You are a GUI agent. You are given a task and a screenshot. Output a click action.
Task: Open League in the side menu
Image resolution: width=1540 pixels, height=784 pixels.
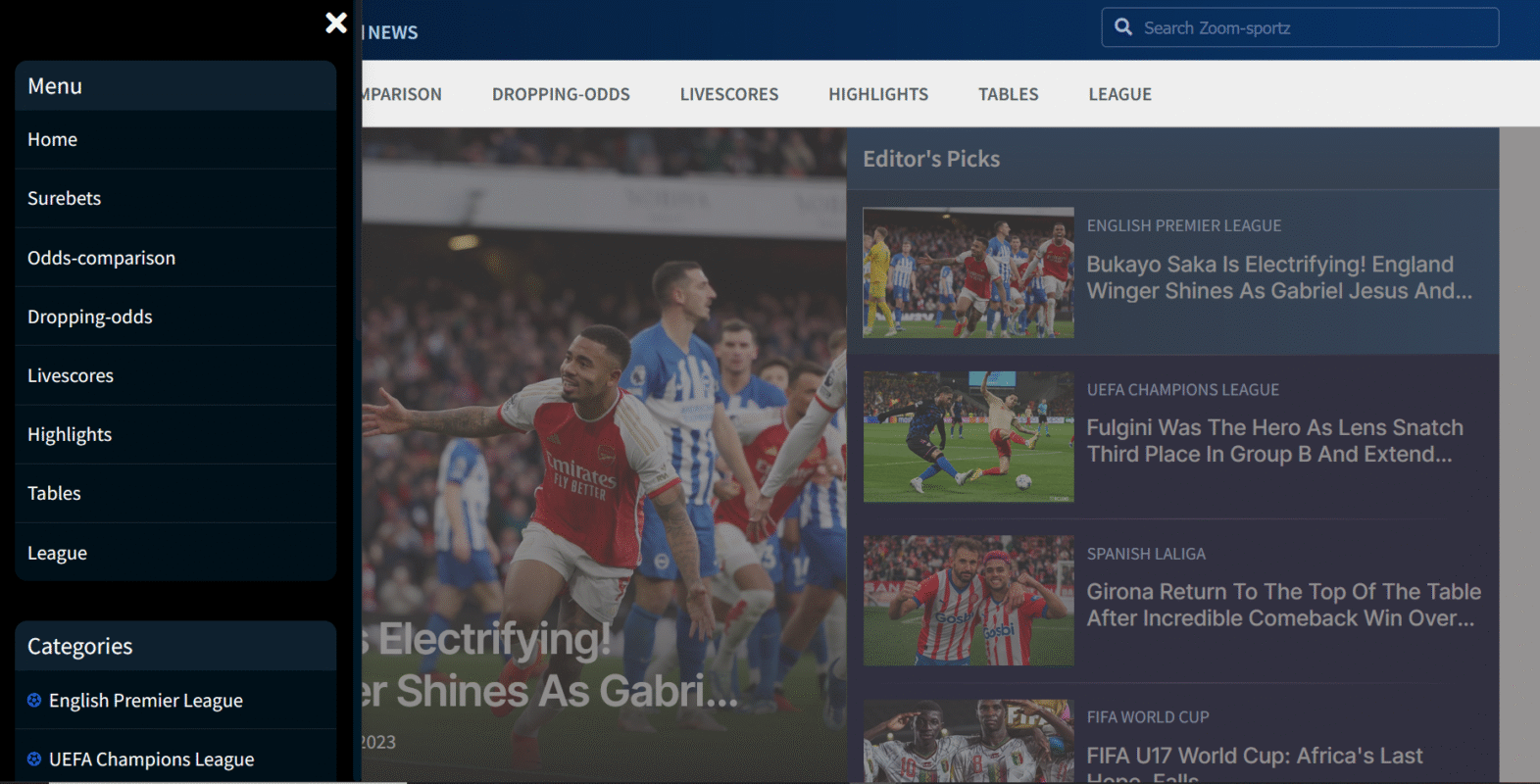tap(175, 553)
